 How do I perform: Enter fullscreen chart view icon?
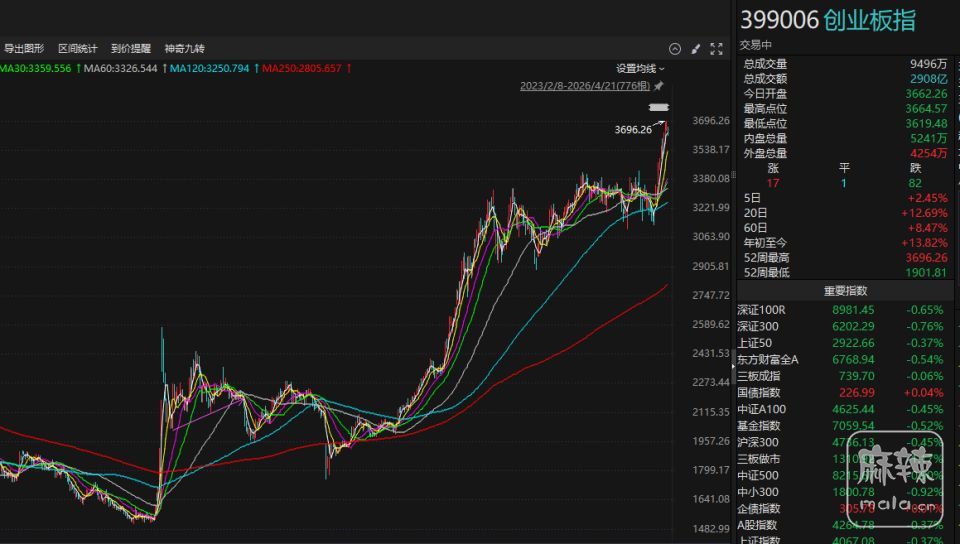pyautogui.click(x=716, y=48)
